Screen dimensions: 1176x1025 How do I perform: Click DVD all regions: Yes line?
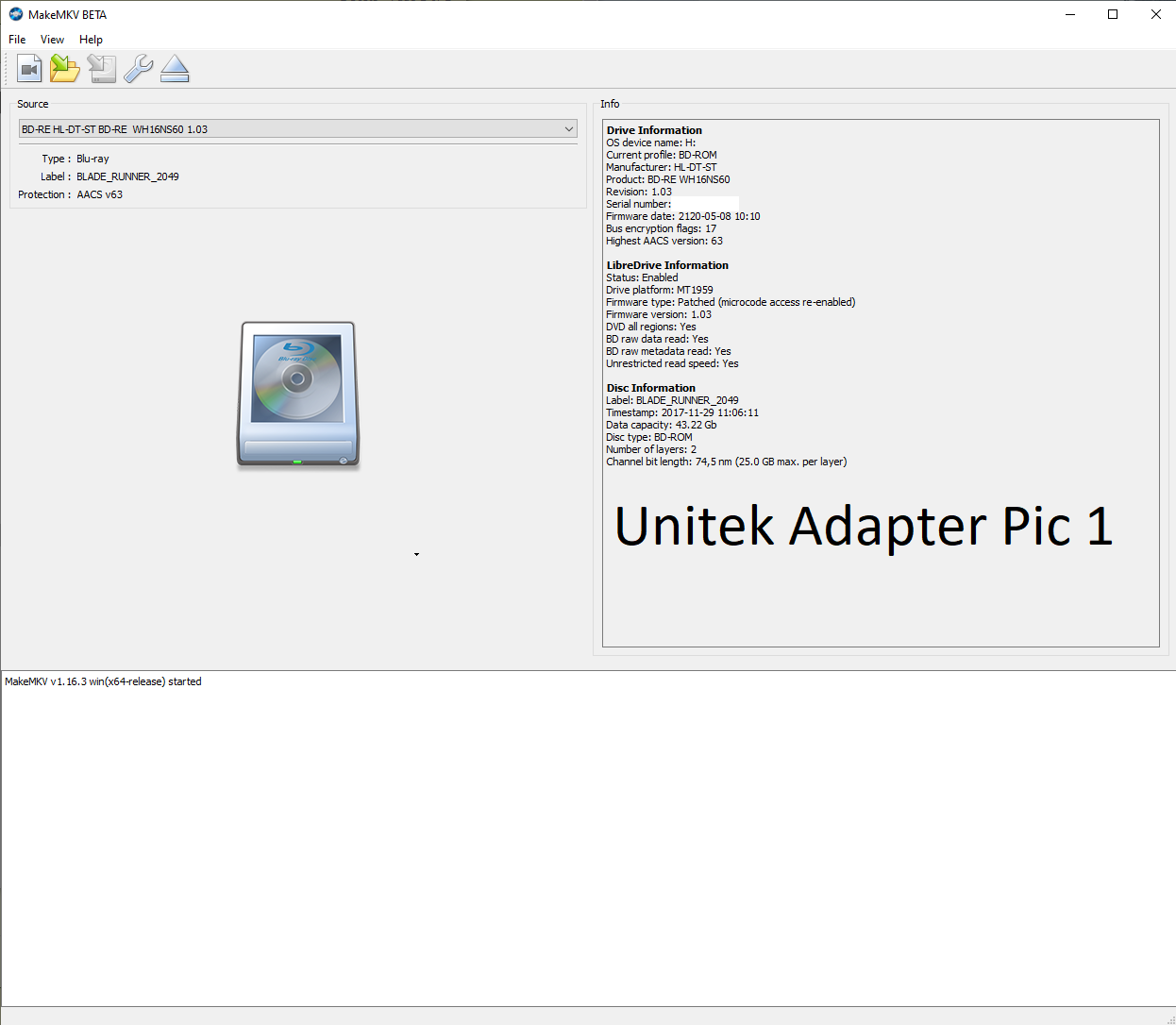pyautogui.click(x=651, y=327)
